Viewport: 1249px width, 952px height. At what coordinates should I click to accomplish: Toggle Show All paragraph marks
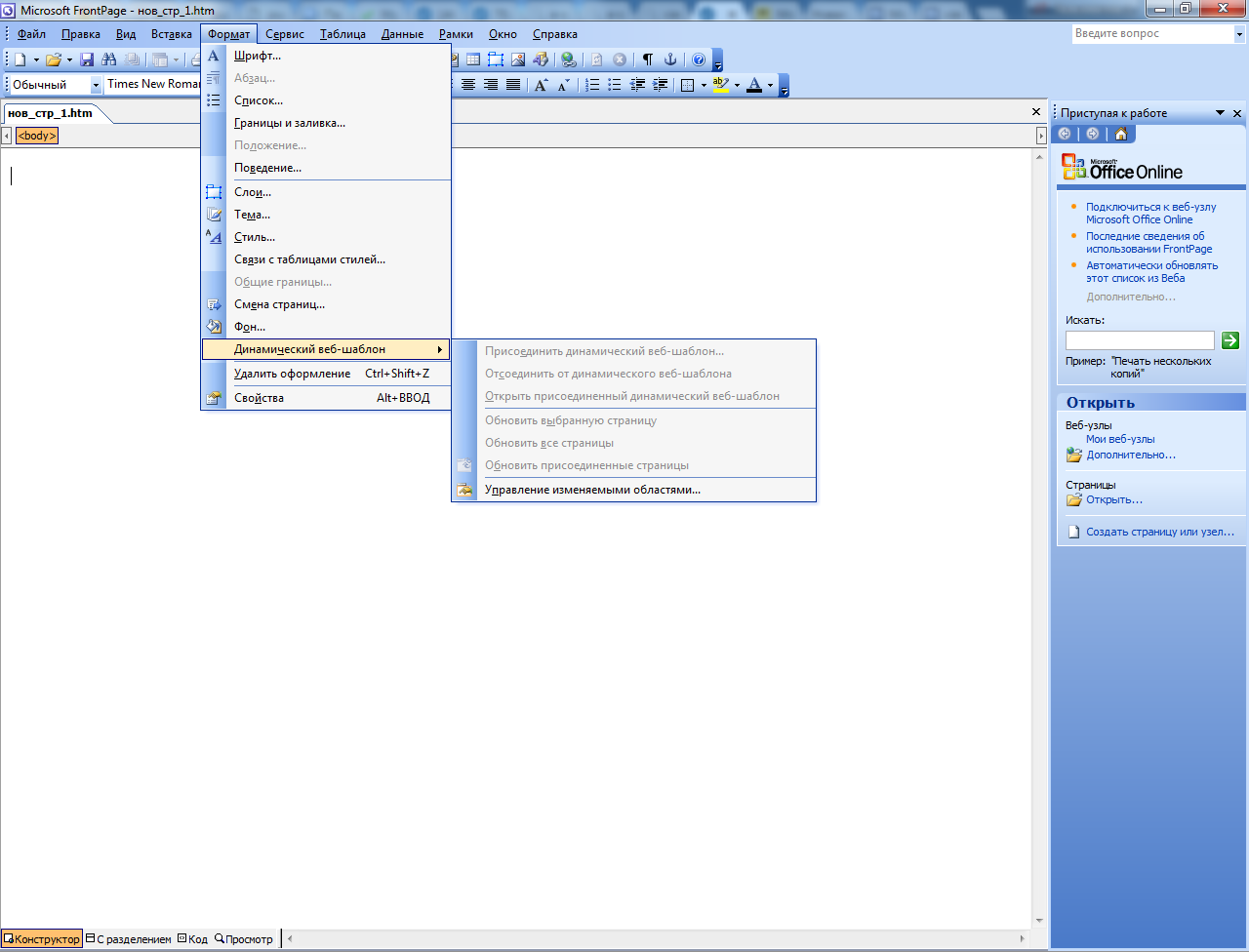pyautogui.click(x=648, y=59)
